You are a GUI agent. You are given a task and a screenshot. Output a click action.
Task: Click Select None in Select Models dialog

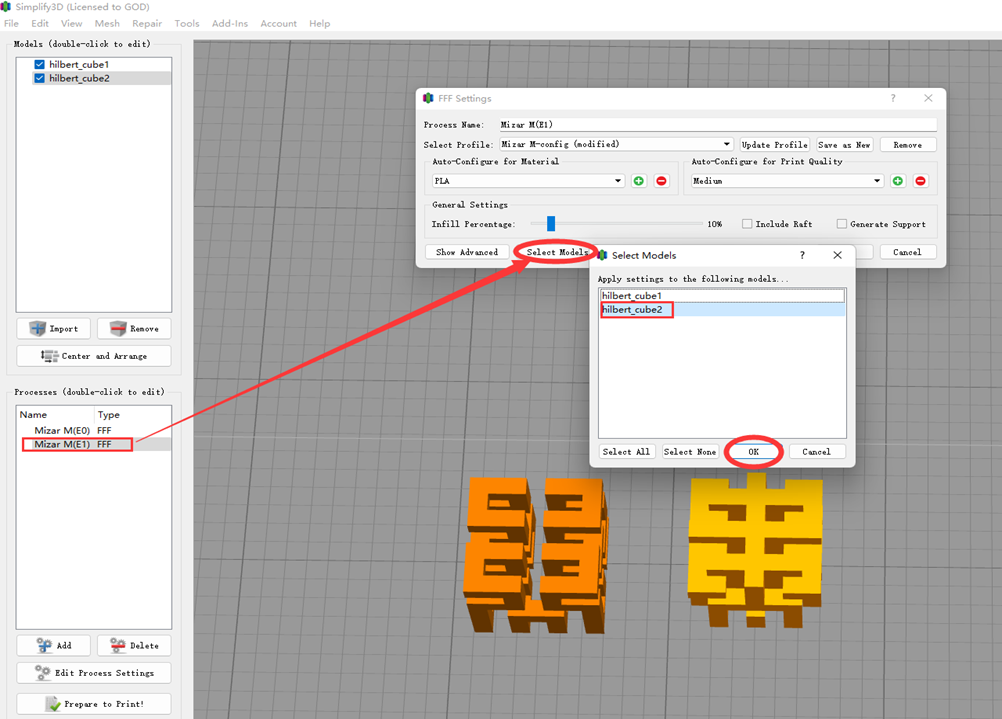(690, 451)
